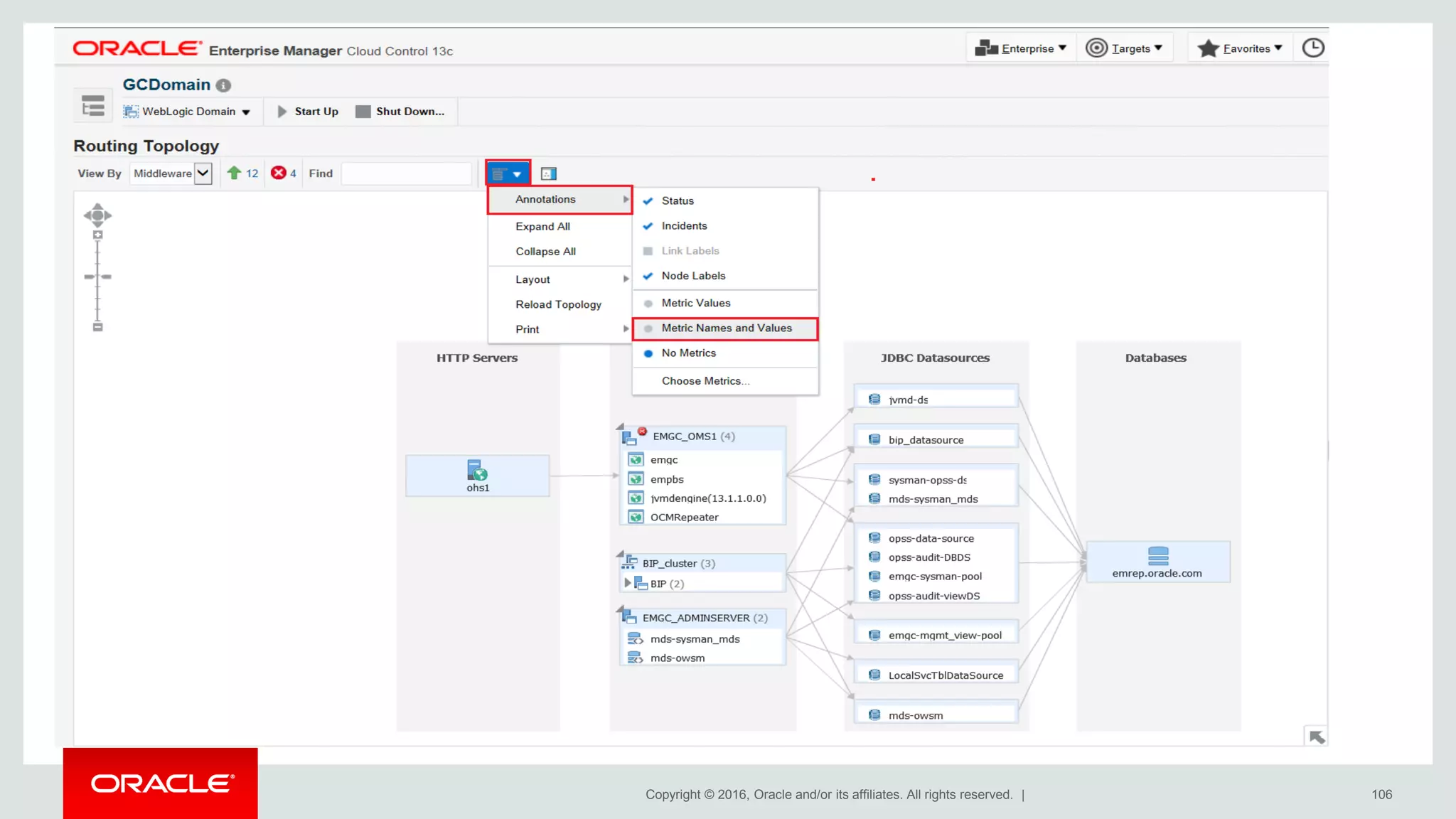
Task: Select Metric Names and Values option
Action: click(725, 328)
